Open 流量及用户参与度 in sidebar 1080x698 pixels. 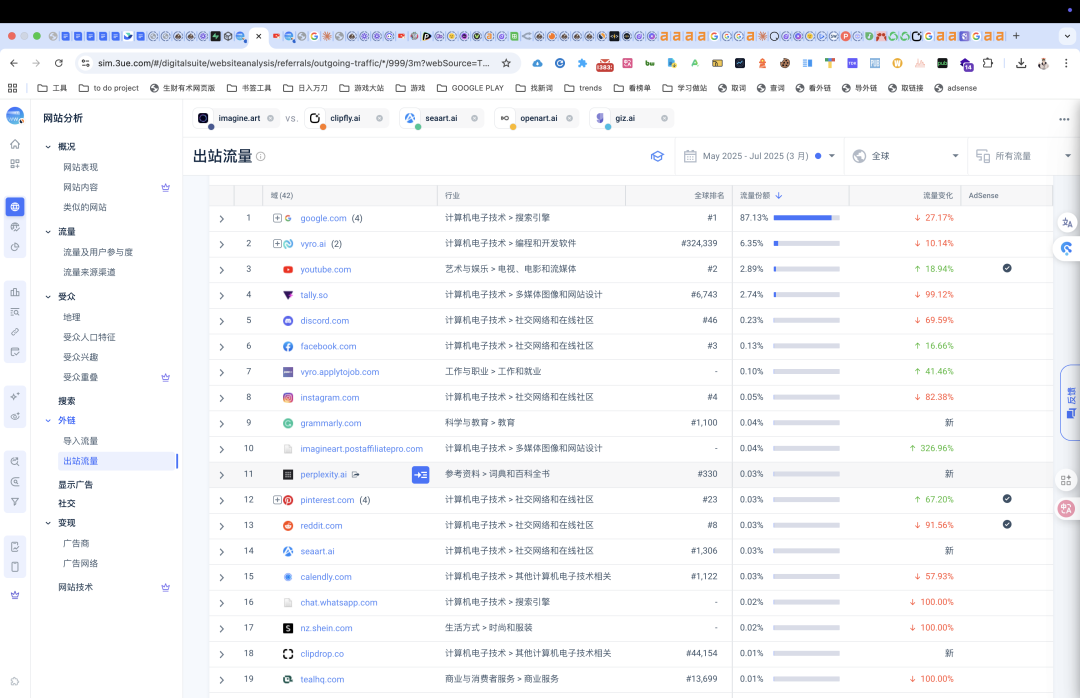(x=98, y=252)
